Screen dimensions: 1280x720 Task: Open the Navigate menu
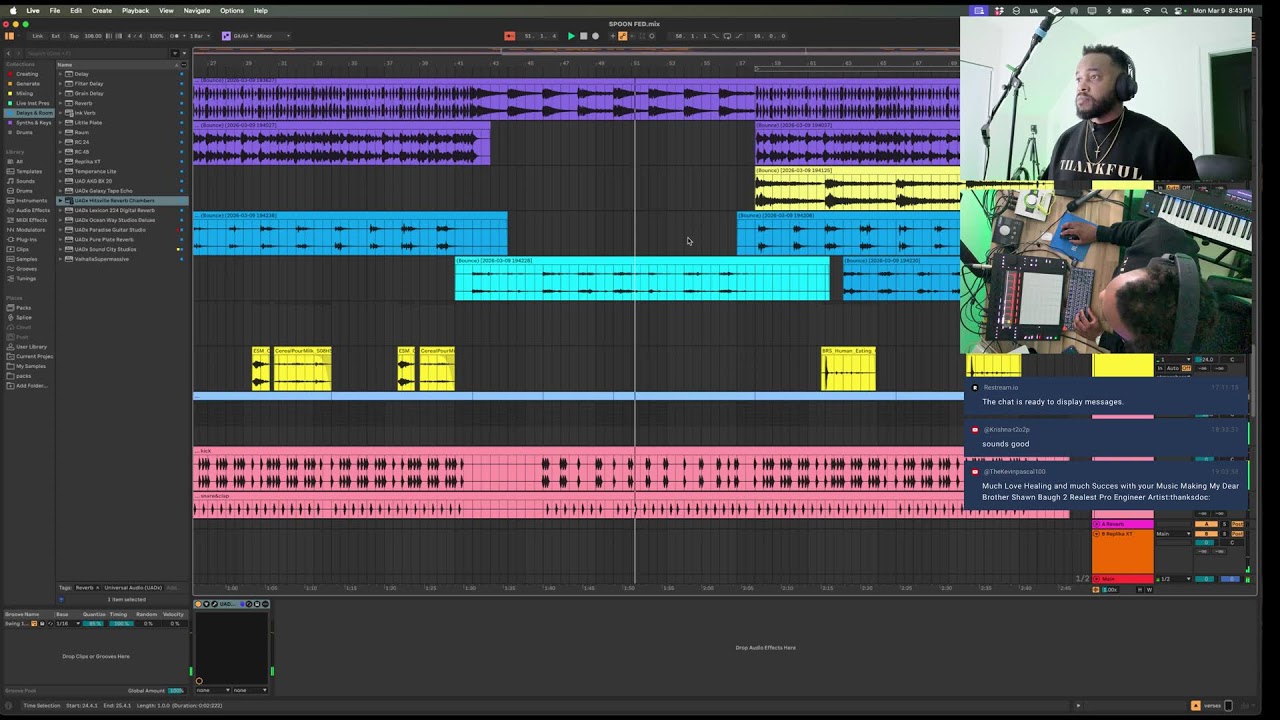click(x=197, y=10)
